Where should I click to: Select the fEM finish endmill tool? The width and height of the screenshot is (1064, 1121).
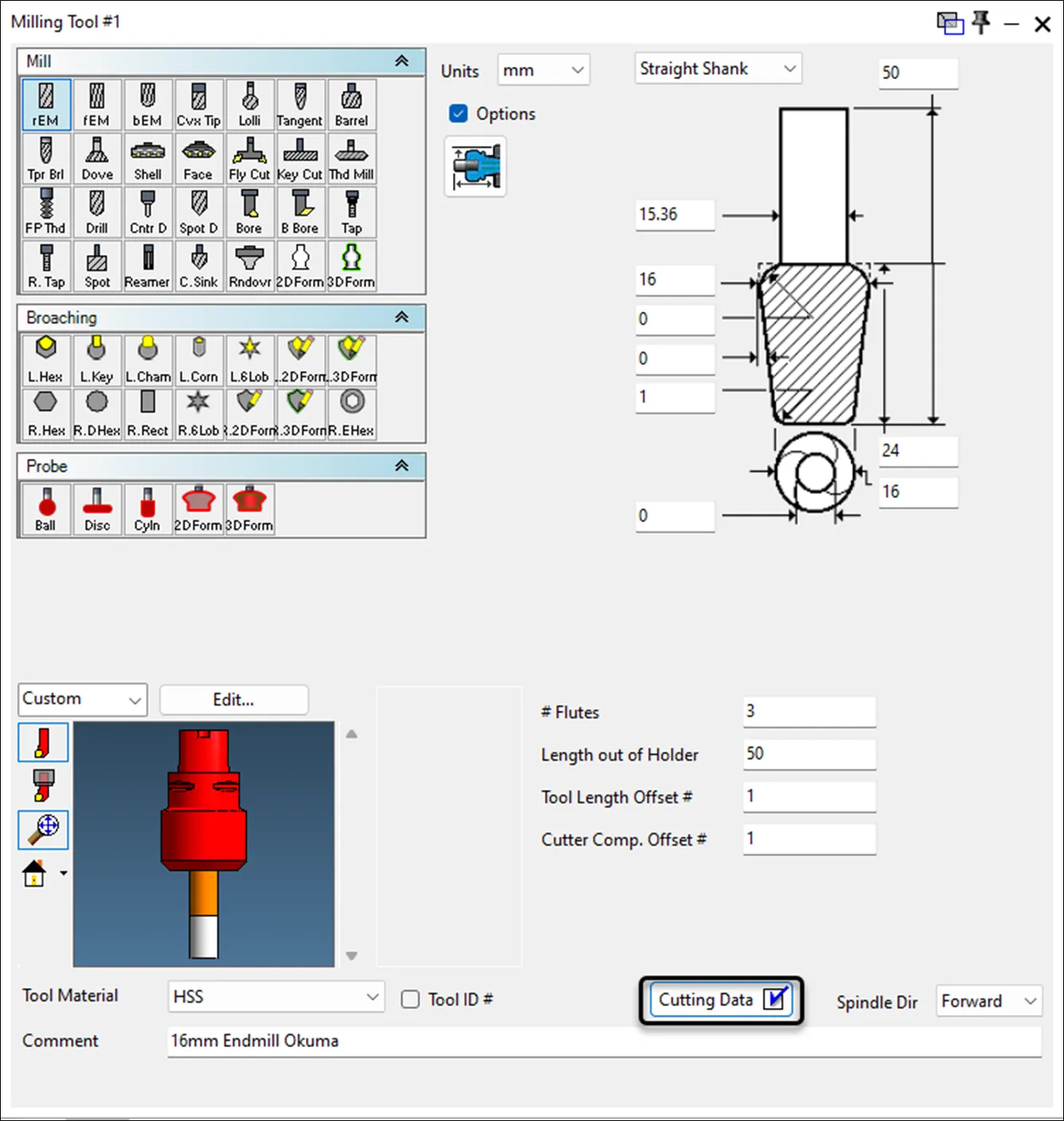tap(96, 104)
